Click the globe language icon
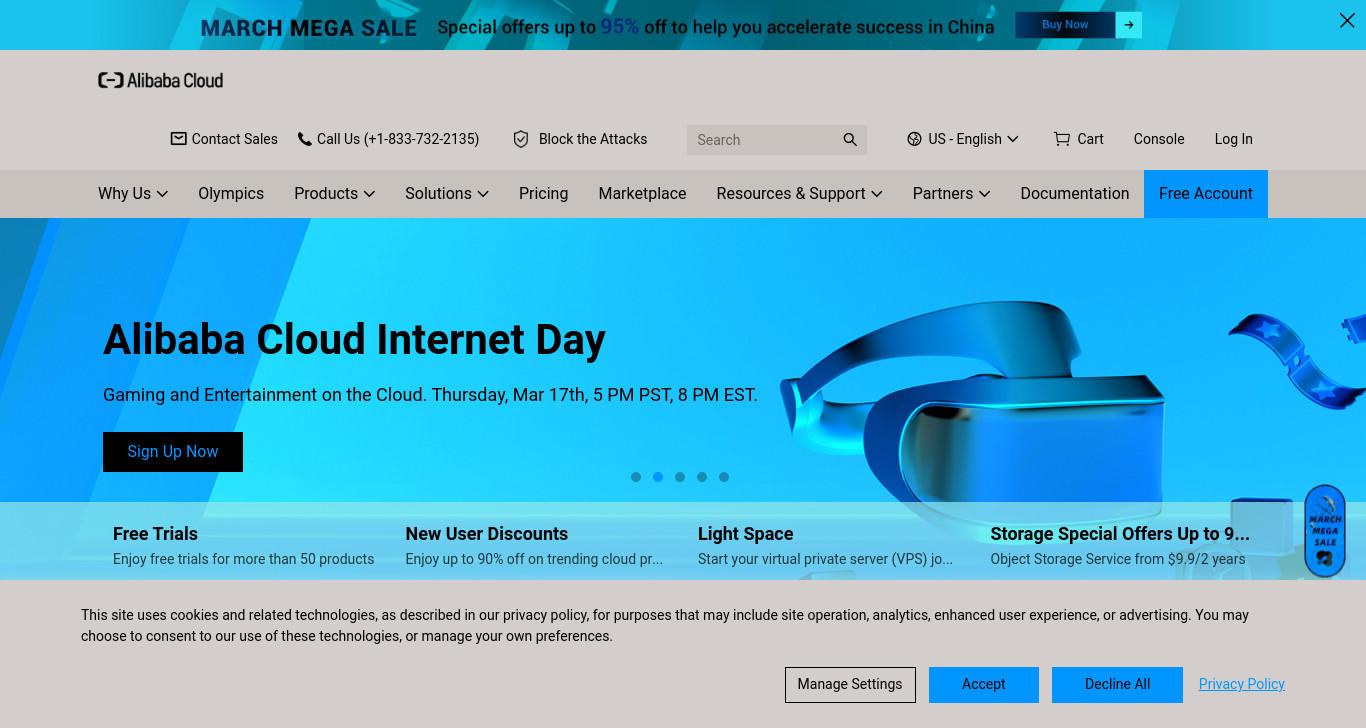Image resolution: width=1366 pixels, height=728 pixels. (914, 139)
